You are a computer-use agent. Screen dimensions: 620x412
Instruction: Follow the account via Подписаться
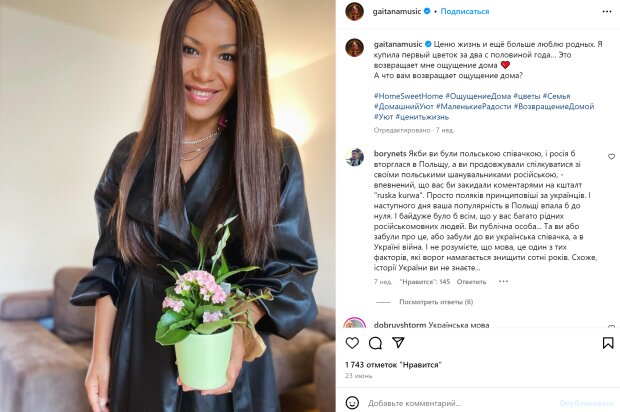(465, 11)
